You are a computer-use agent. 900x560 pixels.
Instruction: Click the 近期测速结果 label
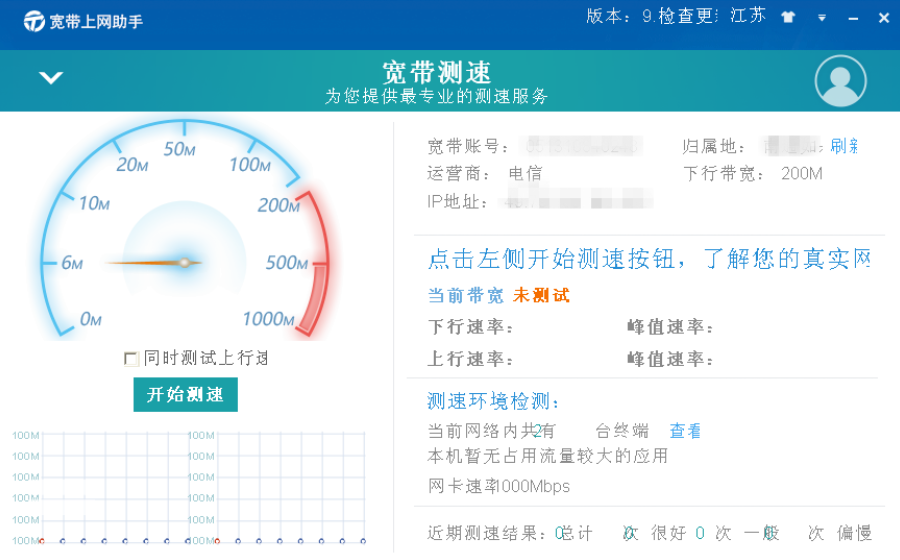(486, 533)
